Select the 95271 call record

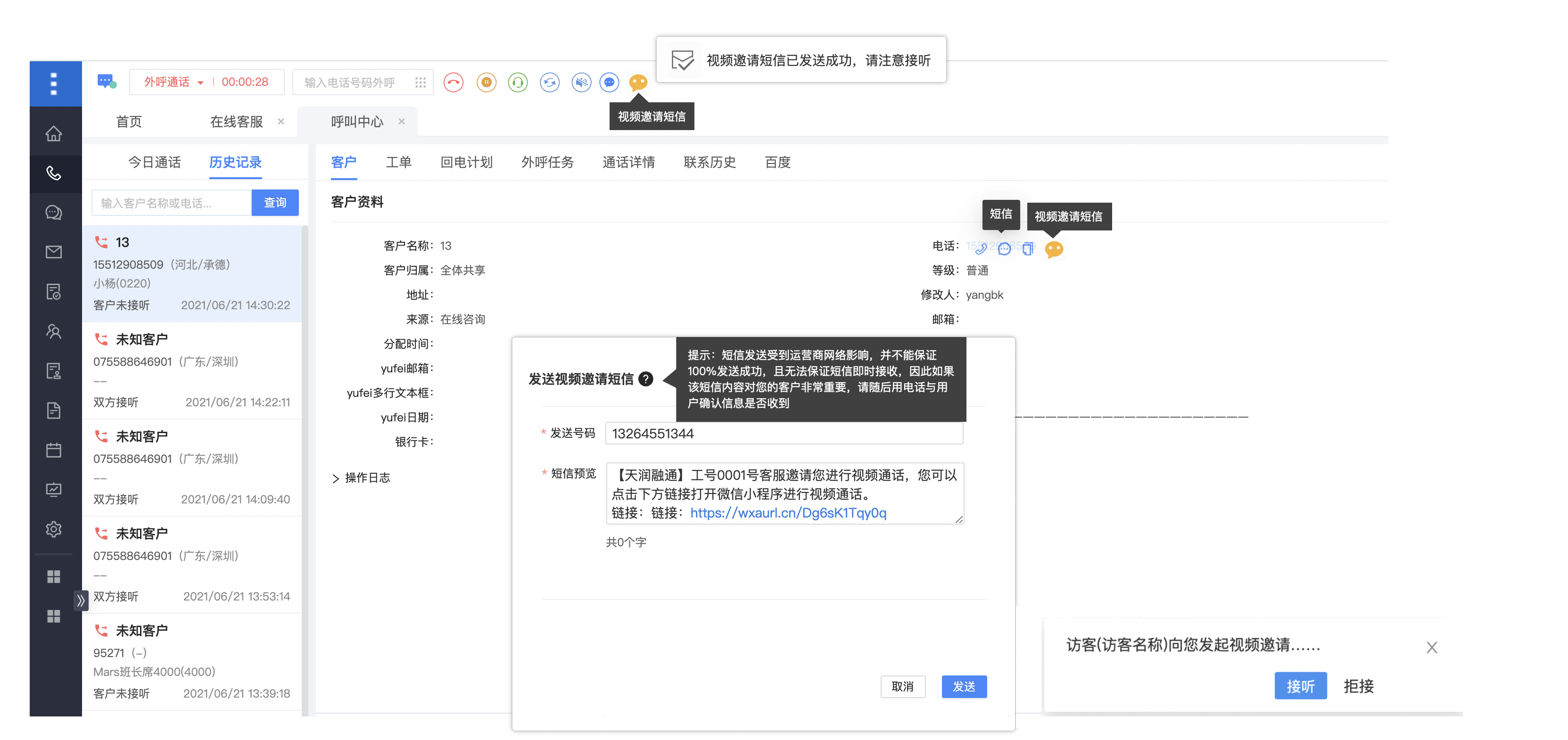(192, 661)
